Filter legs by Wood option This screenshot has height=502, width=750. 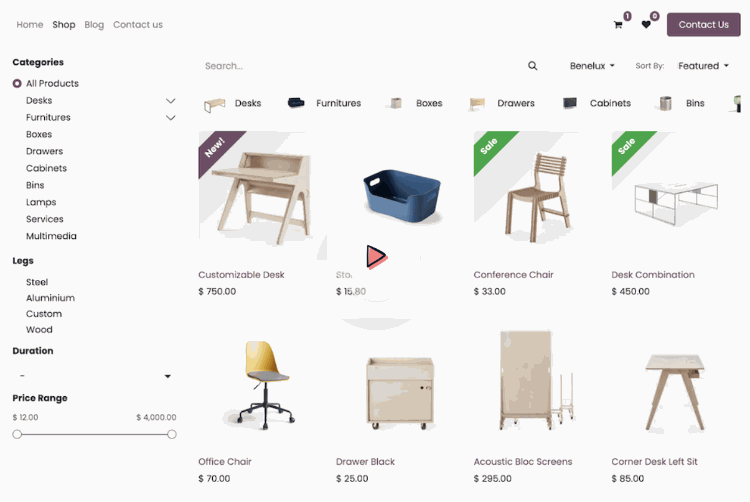click(x=39, y=329)
